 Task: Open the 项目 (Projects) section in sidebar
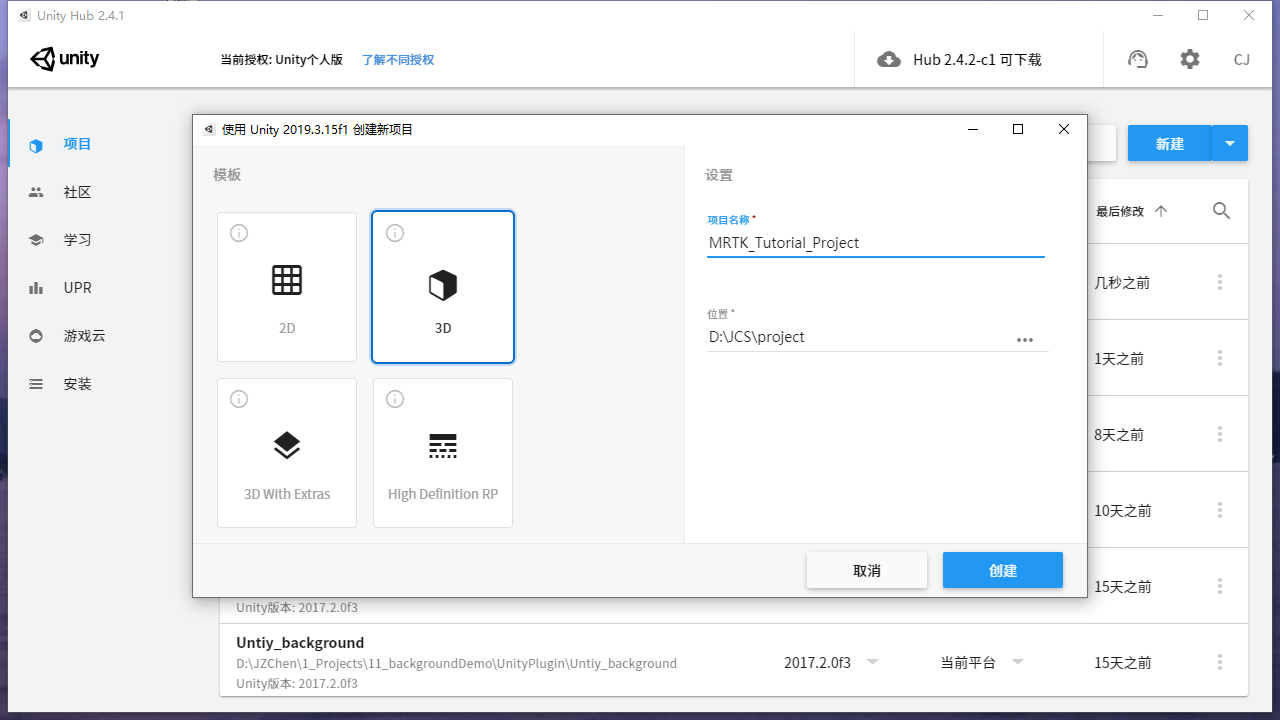point(77,143)
